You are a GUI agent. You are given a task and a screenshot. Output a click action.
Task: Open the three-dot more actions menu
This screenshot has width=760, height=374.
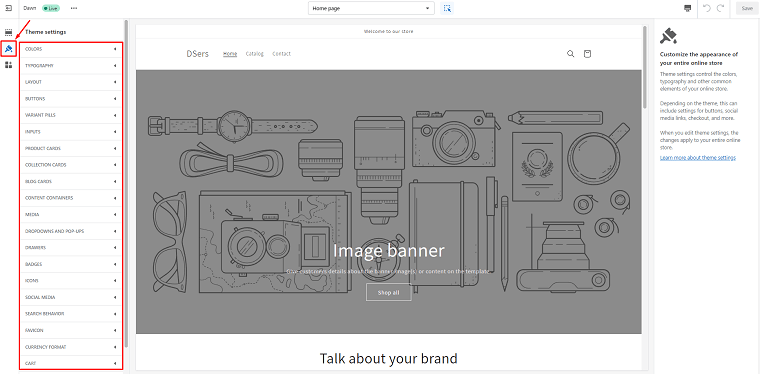74,8
